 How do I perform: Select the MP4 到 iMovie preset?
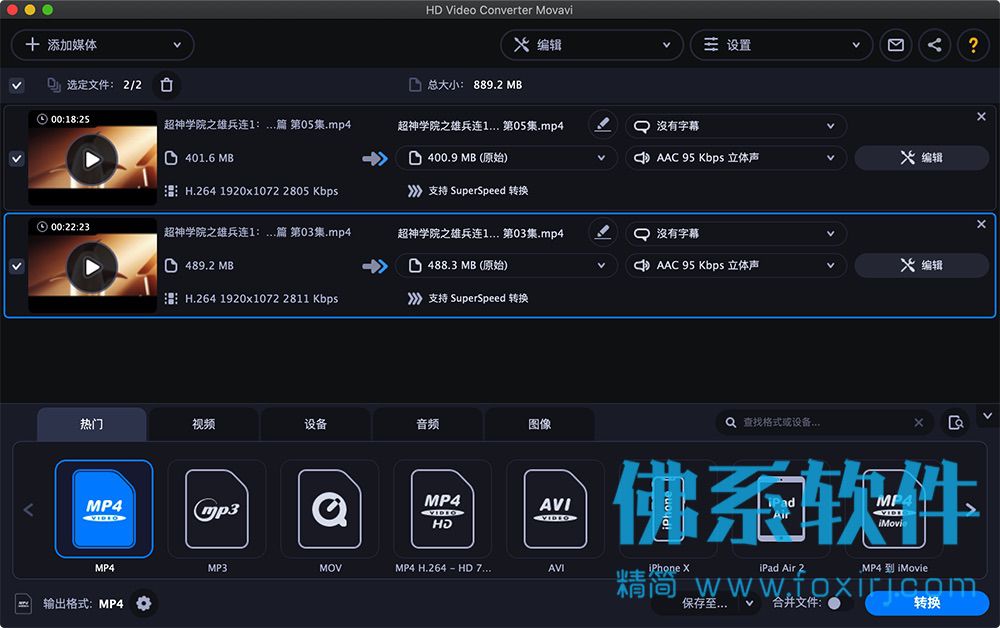[x=894, y=509]
